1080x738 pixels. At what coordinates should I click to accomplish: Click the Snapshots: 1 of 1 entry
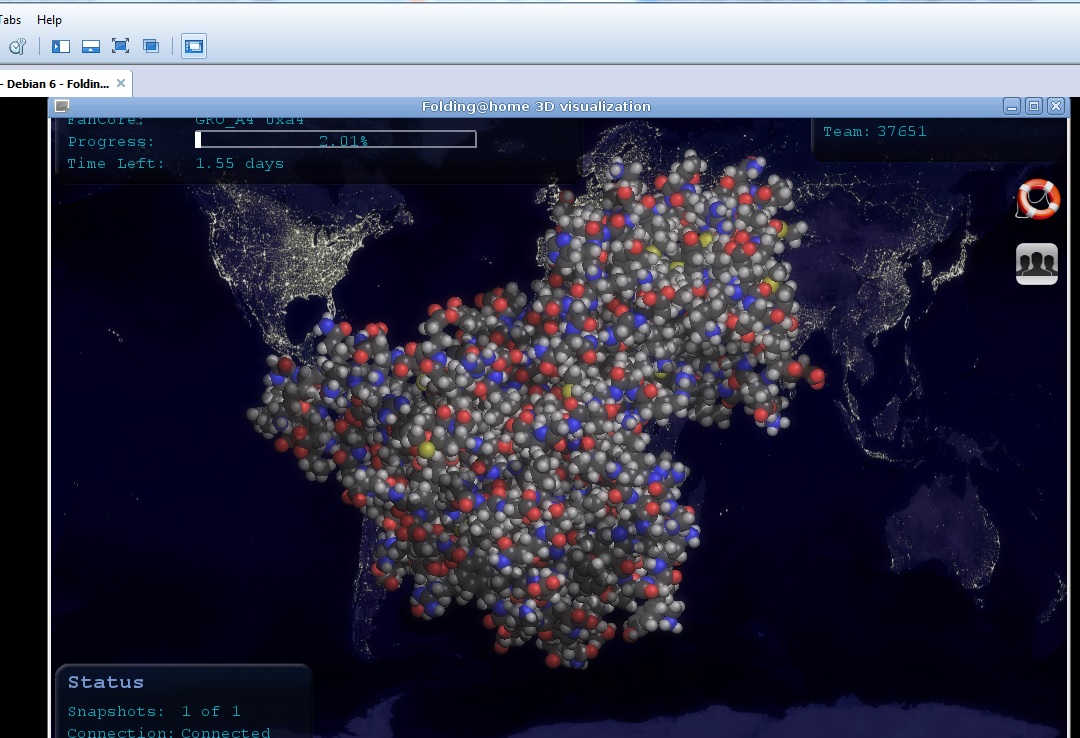tap(154, 711)
